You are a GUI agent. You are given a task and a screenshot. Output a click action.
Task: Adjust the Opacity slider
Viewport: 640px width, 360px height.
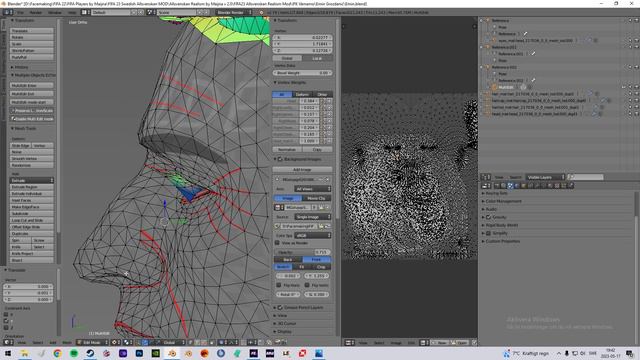click(302, 252)
